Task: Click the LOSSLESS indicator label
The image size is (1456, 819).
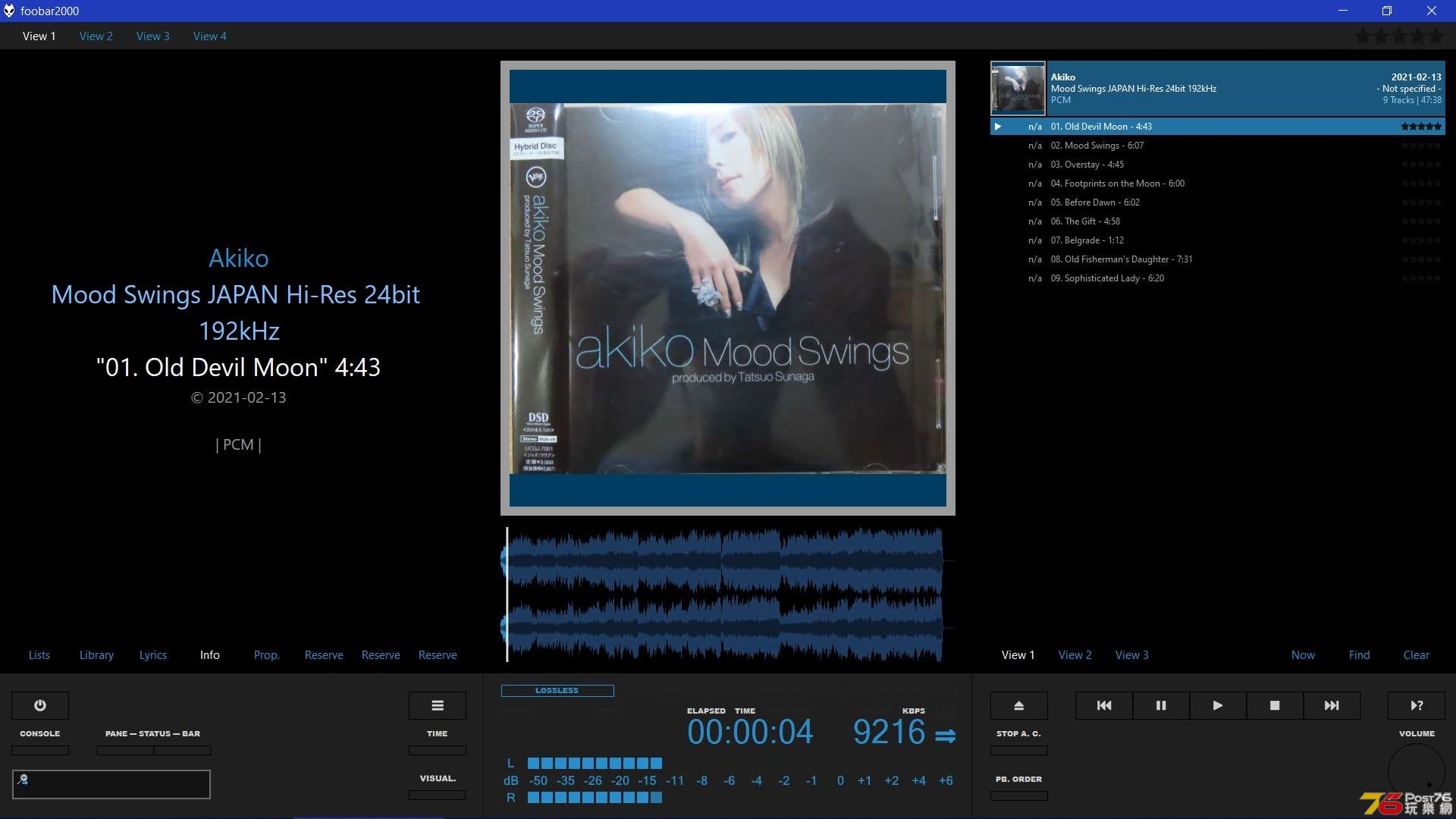Action: click(557, 691)
